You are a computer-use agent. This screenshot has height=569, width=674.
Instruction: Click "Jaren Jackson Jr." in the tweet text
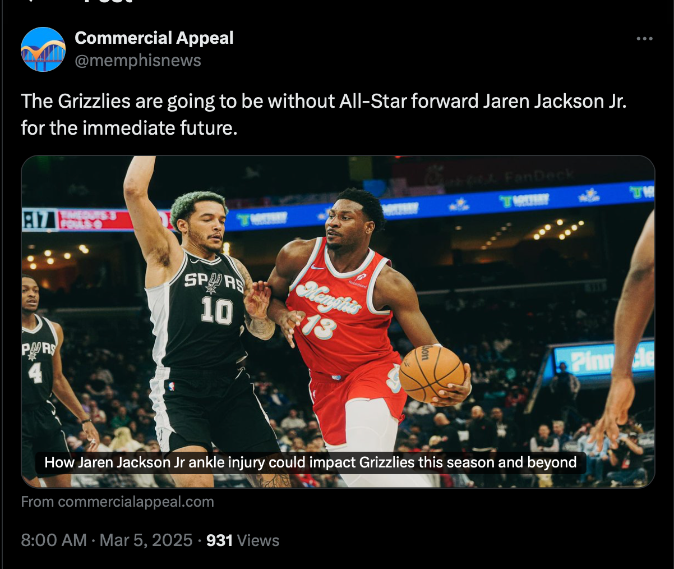tap(555, 101)
